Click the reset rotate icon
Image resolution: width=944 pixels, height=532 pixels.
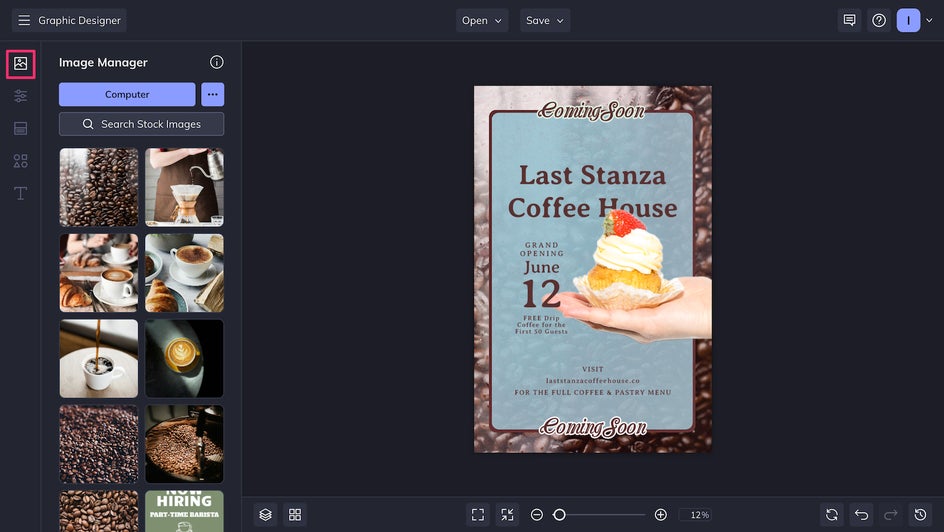832,515
